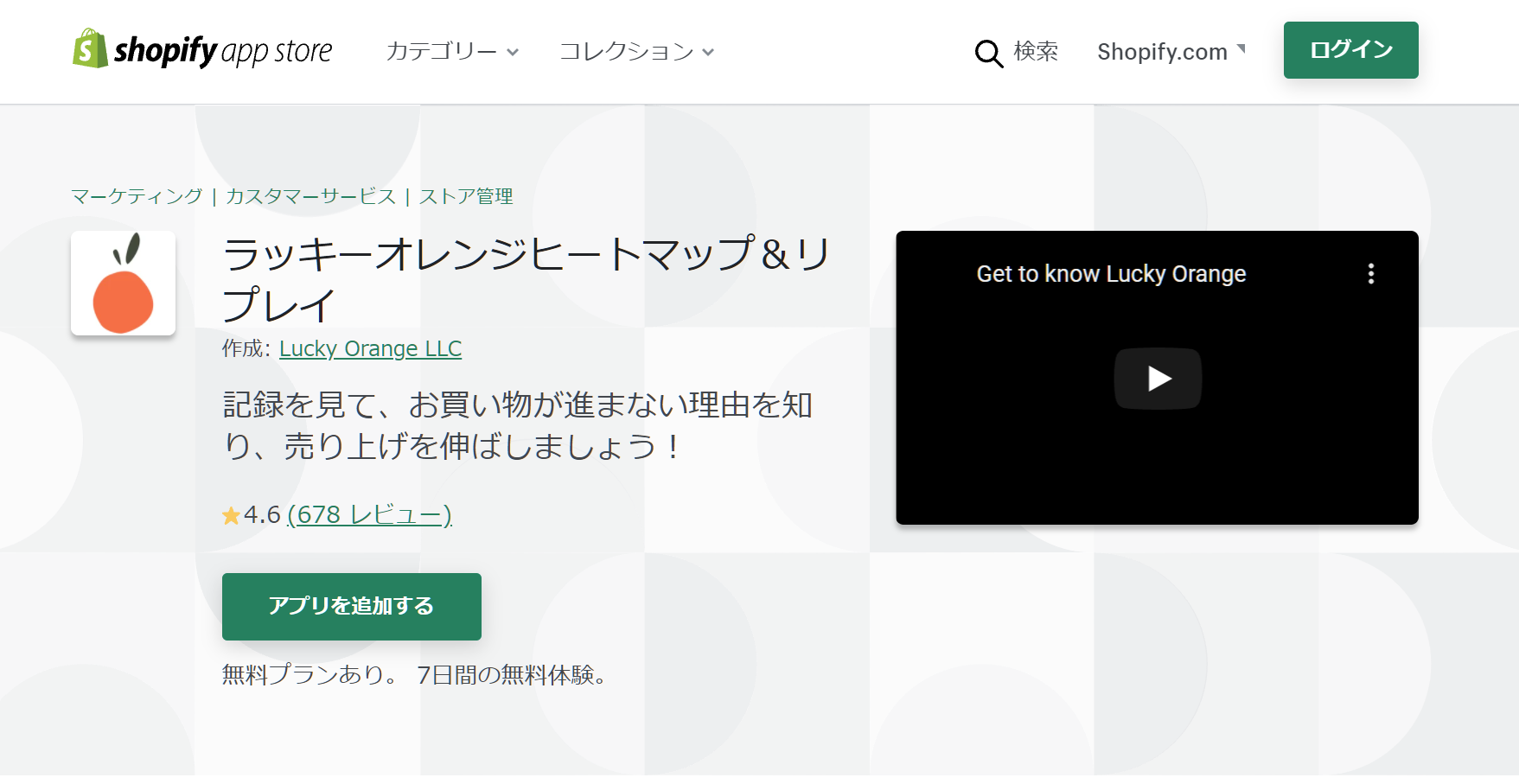The image size is (1519, 784).
Task: Open the video's three-dot options menu
Action: (x=1370, y=274)
